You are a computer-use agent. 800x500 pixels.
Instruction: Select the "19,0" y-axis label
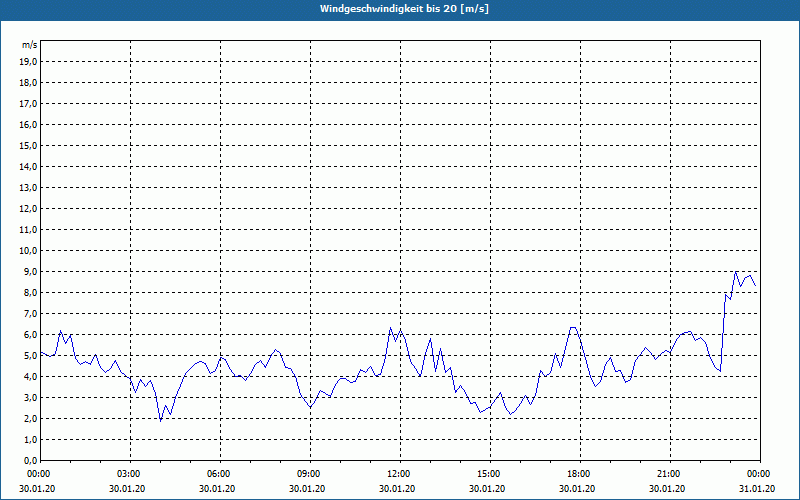28,62
